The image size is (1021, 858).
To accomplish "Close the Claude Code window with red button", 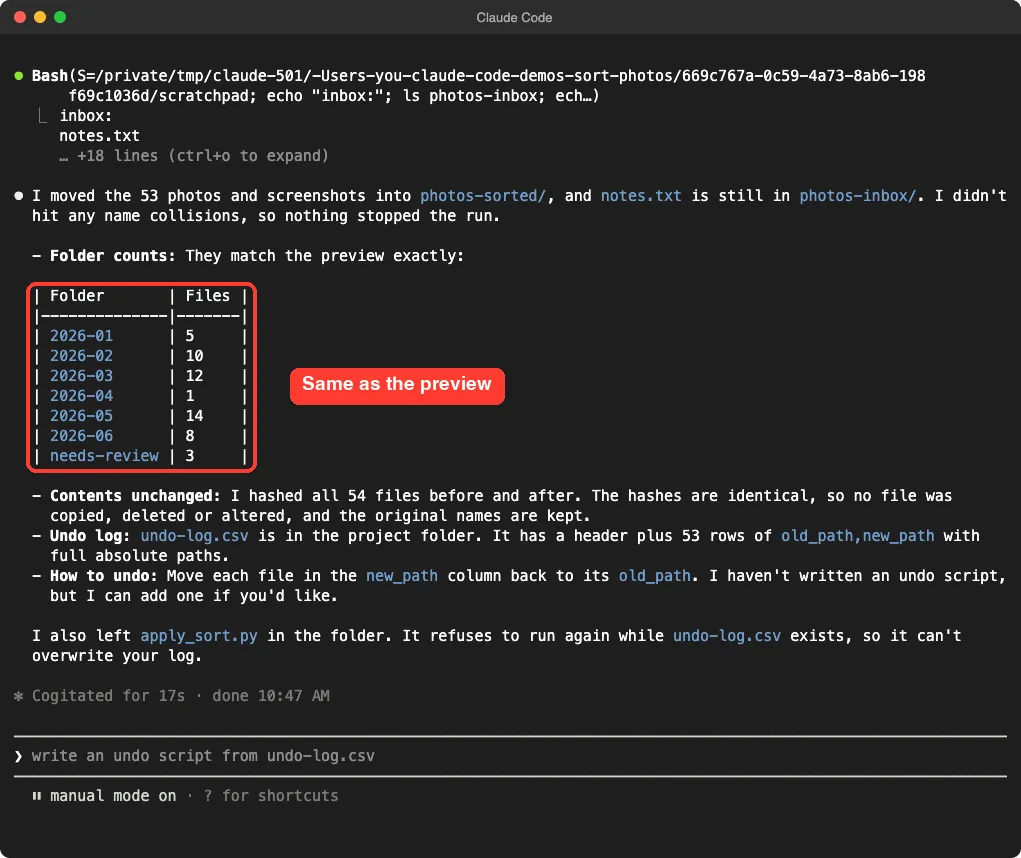I will 20,18.
